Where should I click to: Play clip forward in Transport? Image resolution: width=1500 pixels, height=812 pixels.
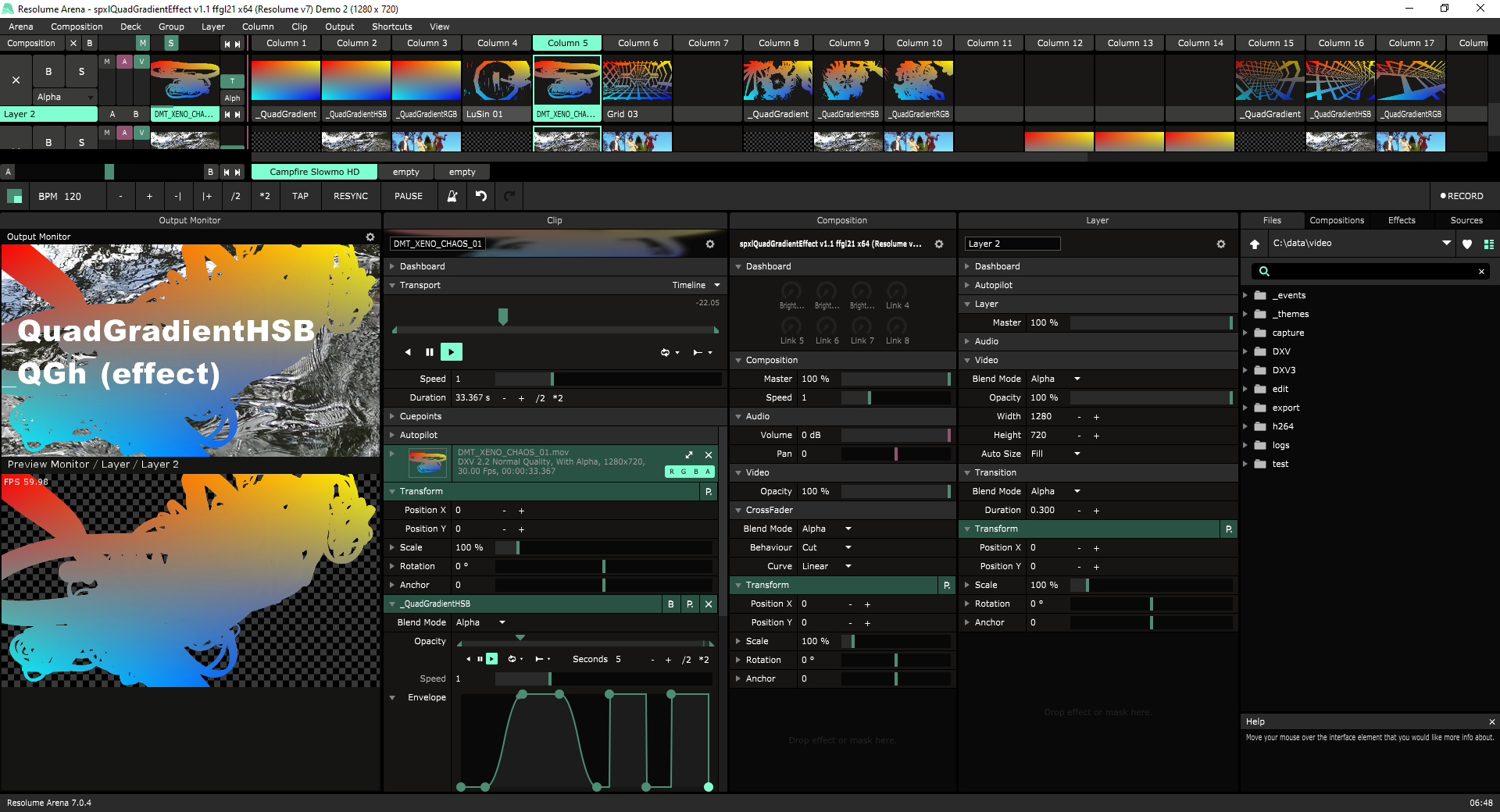click(x=452, y=352)
